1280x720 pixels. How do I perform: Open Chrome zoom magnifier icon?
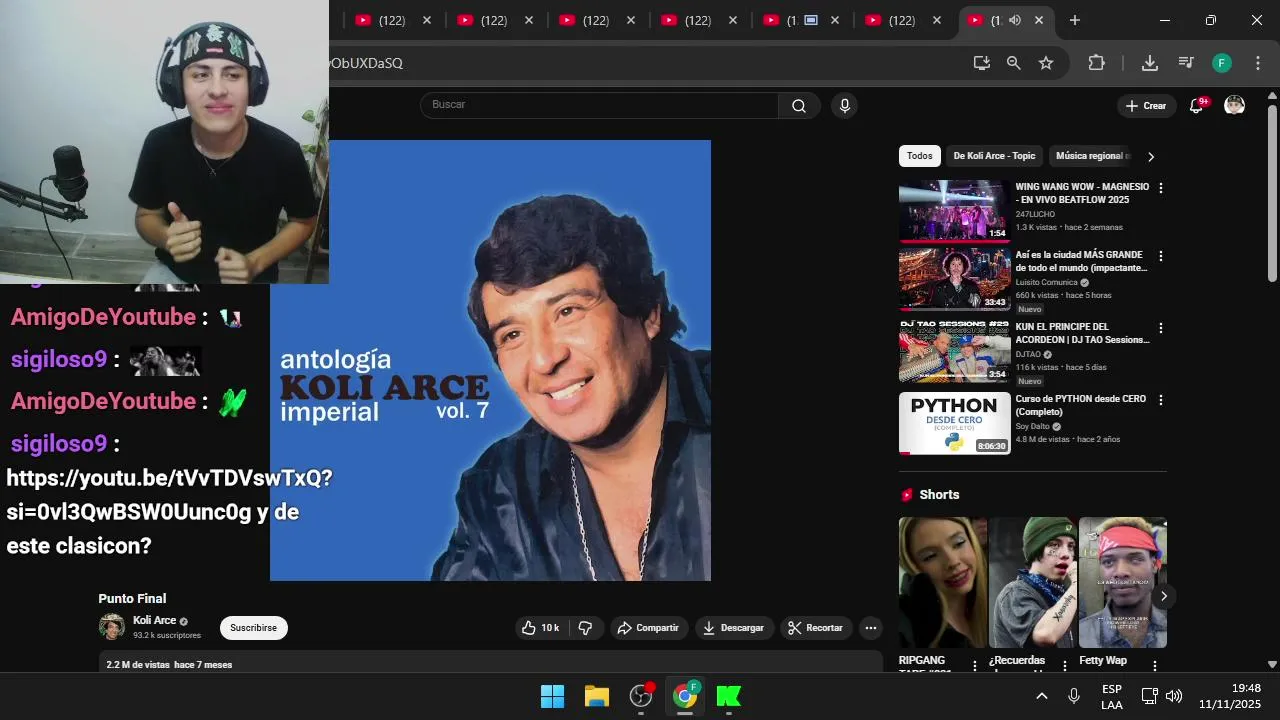1013,63
